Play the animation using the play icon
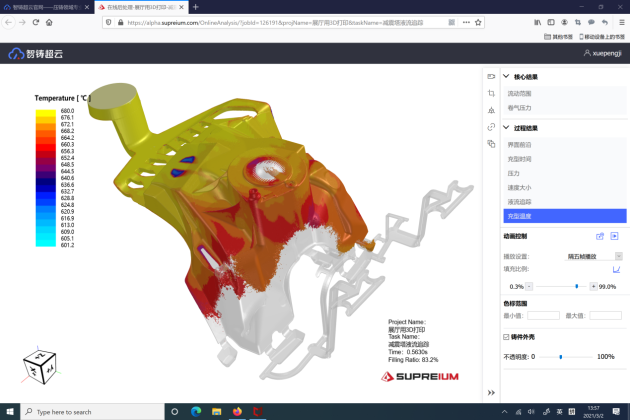This screenshot has height=420, width=630. point(615,236)
